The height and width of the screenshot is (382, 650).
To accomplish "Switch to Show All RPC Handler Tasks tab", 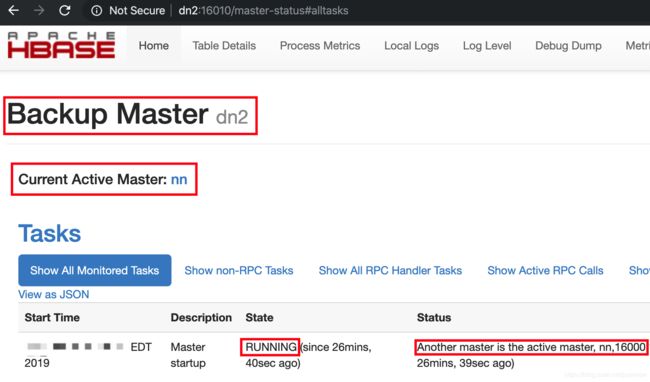I will [390, 271].
